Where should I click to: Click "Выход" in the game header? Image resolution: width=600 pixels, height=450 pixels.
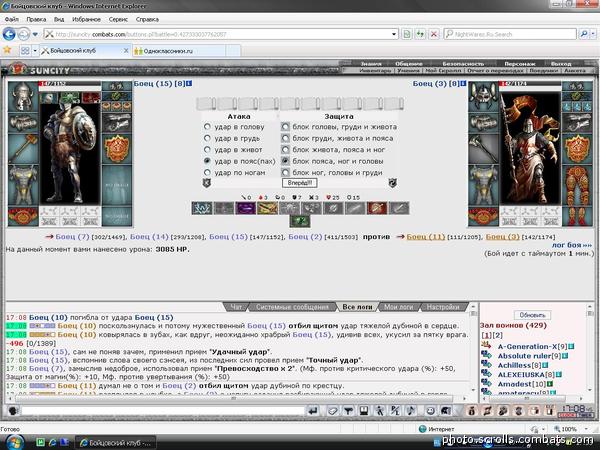click(x=561, y=64)
